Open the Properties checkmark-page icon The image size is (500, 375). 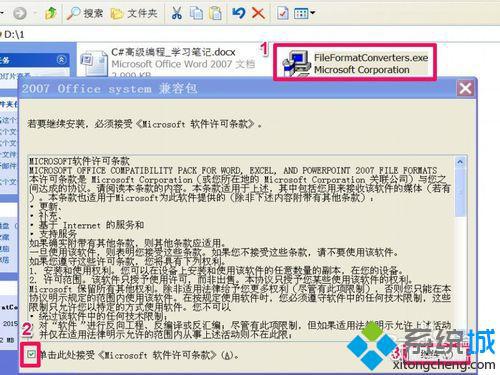click(x=282, y=13)
